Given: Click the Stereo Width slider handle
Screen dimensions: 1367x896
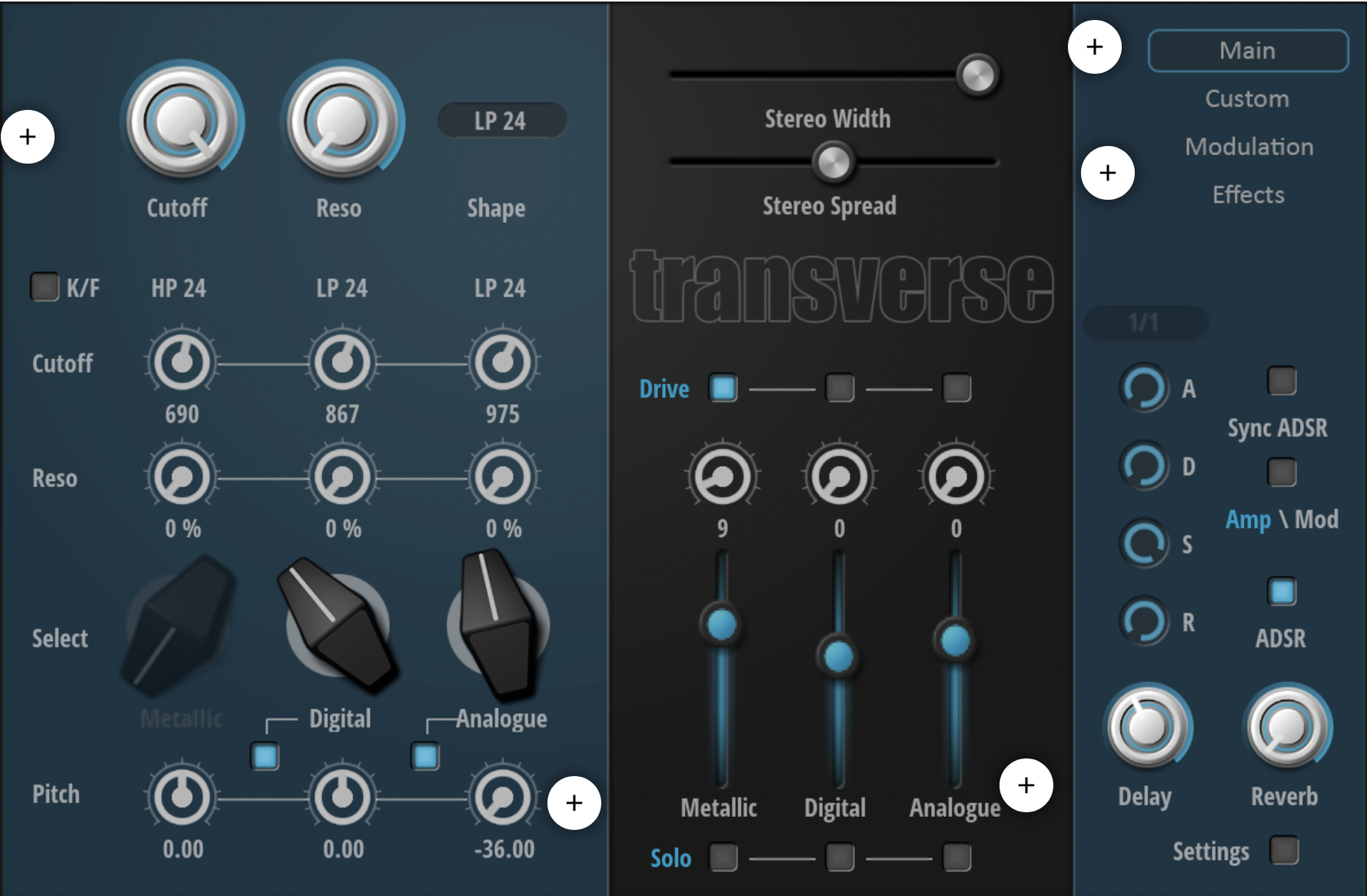Looking at the screenshot, I should 978,75.
